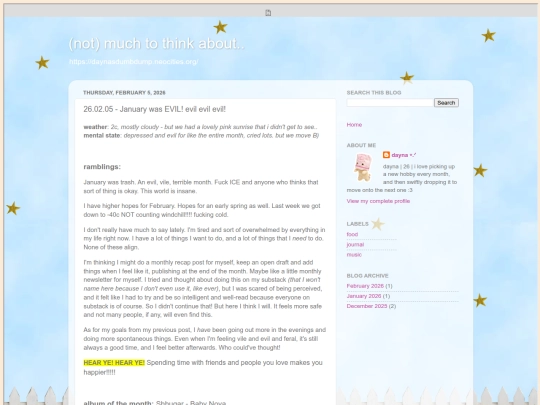Click the 'Labels' sidebar heading
The width and height of the screenshot is (540, 405).
click(357, 224)
